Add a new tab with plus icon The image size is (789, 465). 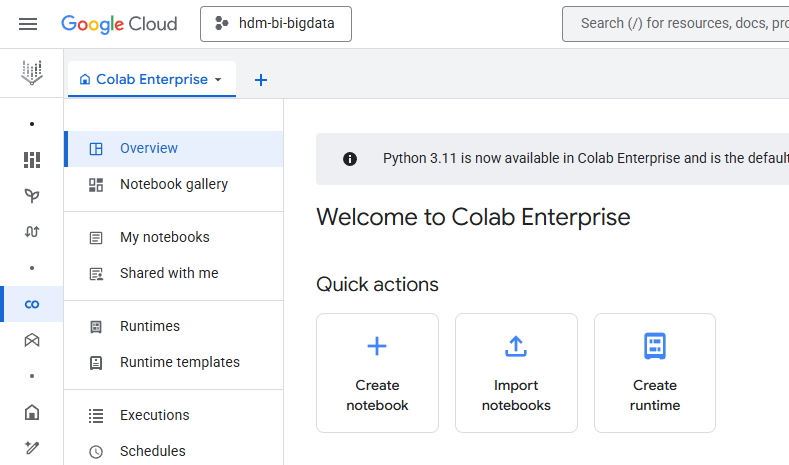(x=261, y=80)
